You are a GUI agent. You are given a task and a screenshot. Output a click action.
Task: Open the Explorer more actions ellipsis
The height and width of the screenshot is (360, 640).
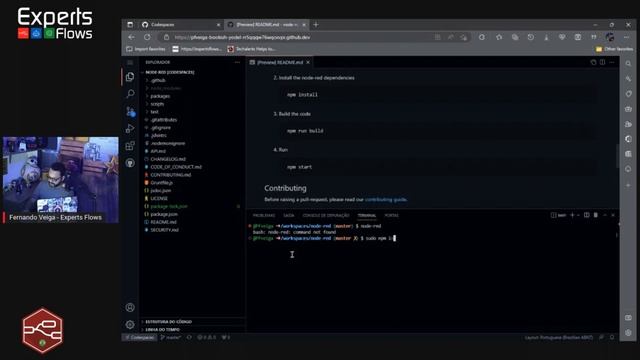(x=237, y=62)
